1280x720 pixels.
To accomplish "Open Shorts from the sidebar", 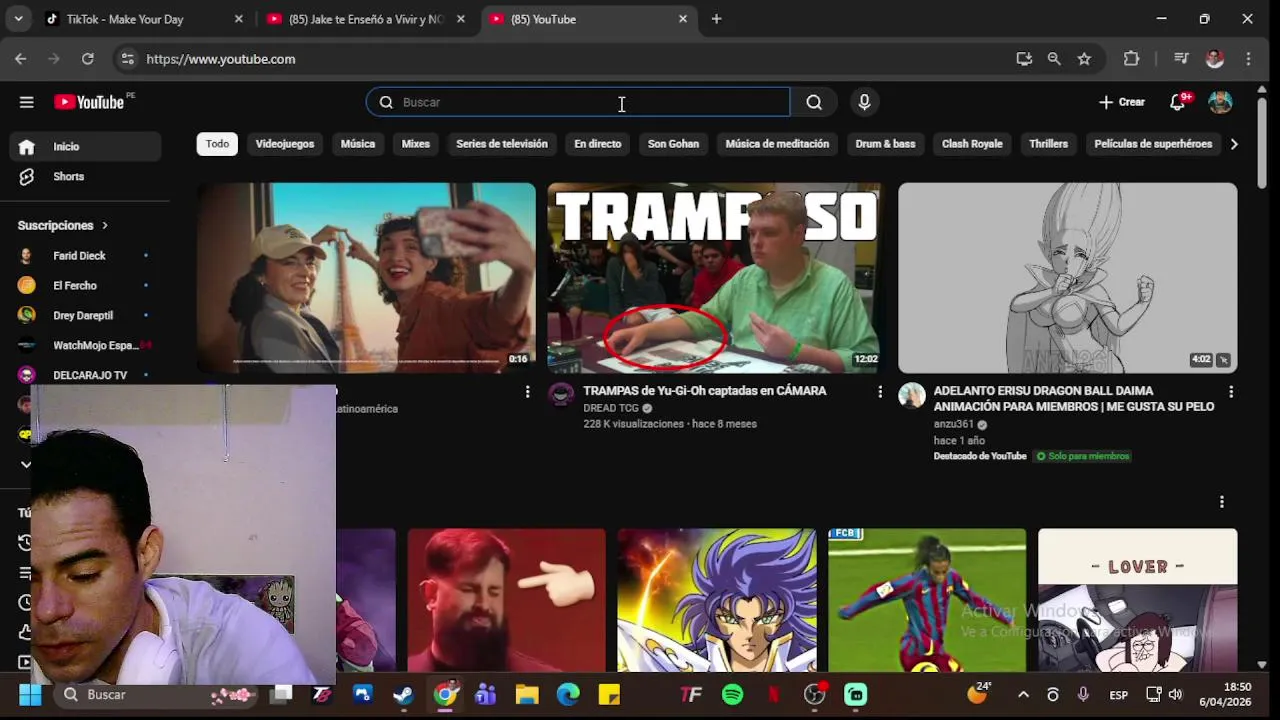I will [86, 176].
